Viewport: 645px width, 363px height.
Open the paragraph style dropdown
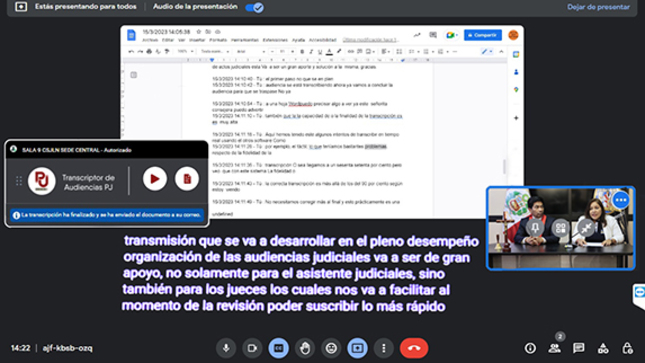coord(215,51)
